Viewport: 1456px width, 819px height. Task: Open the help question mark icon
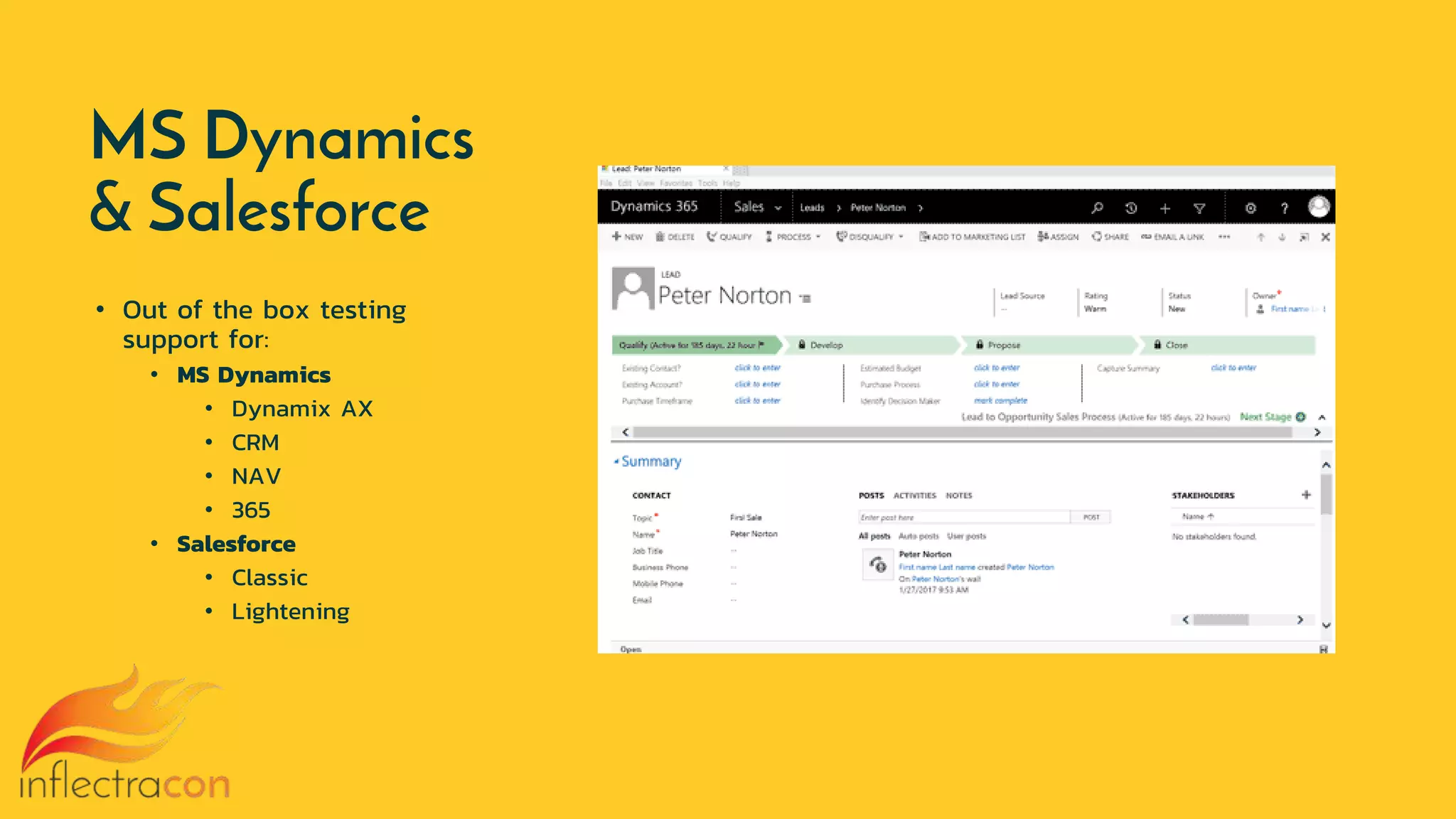coord(1285,208)
